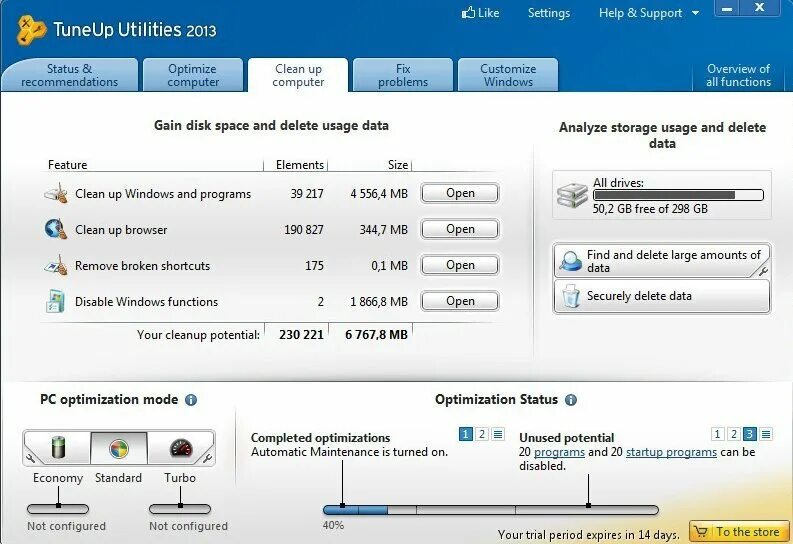This screenshot has width=793, height=544.
Task: Click the All drives disk stack icon
Action: tap(572, 196)
